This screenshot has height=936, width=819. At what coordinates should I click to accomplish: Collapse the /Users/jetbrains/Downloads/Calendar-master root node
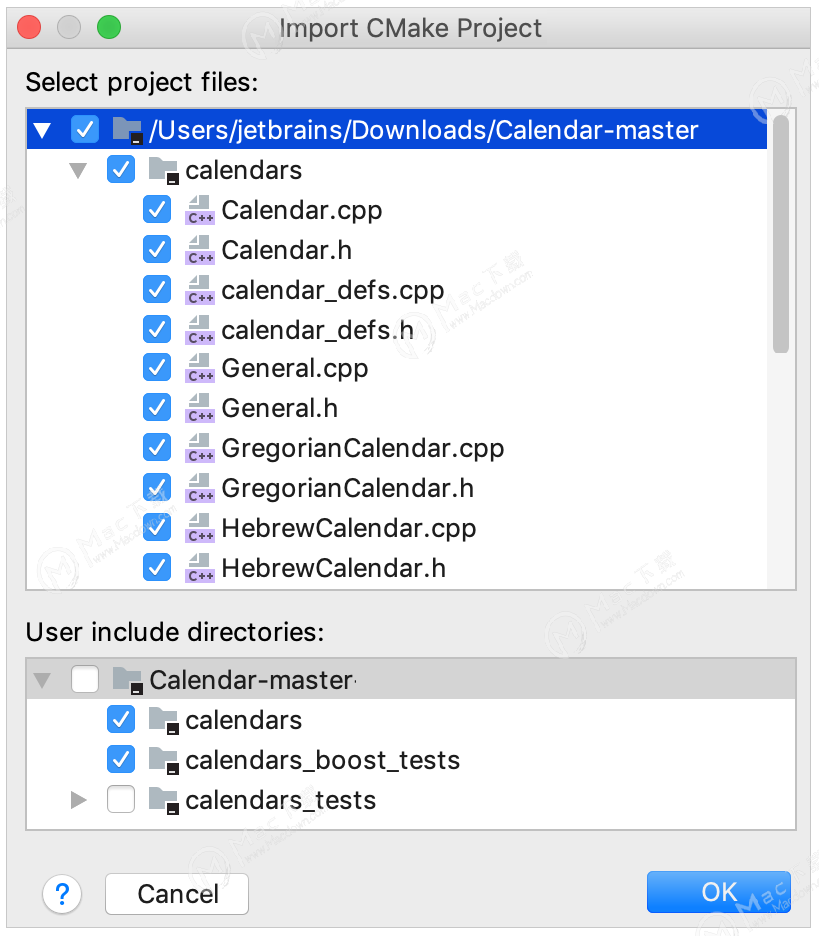(x=42, y=131)
